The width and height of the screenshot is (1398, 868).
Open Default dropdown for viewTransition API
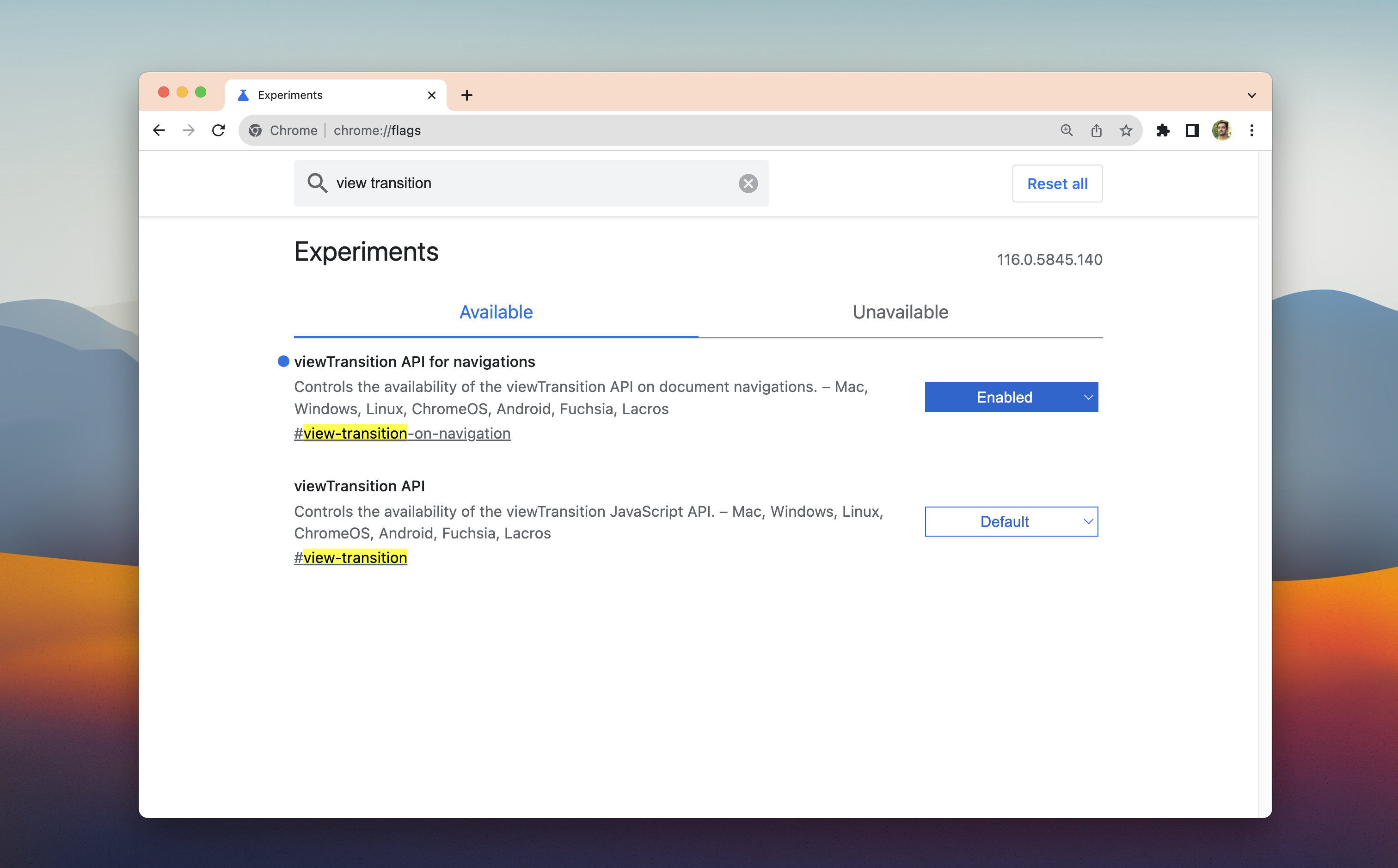(x=1011, y=521)
